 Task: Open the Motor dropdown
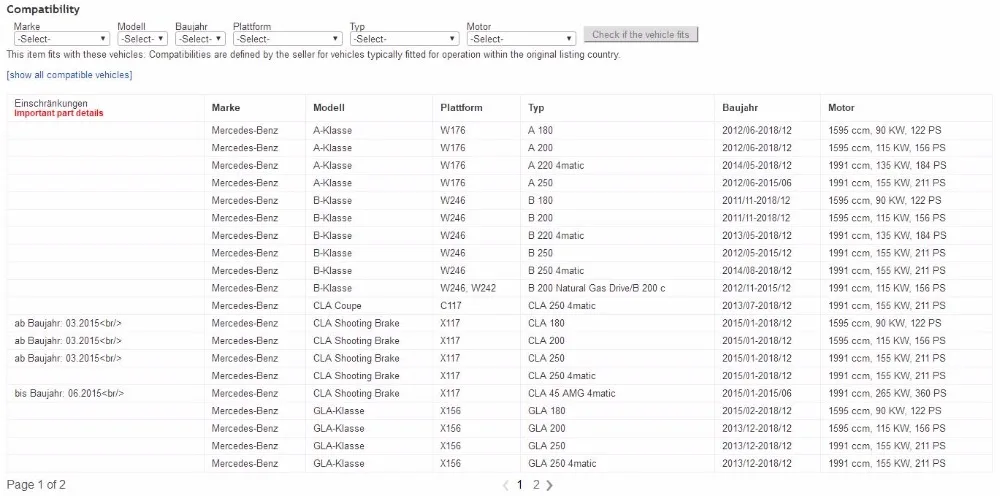521,39
